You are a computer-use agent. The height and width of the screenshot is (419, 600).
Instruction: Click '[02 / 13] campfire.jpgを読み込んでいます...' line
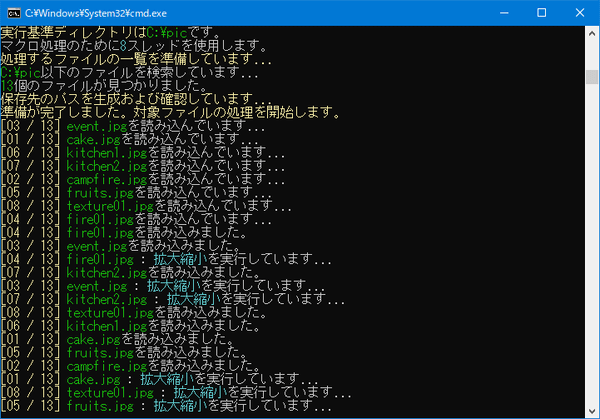coord(143,179)
